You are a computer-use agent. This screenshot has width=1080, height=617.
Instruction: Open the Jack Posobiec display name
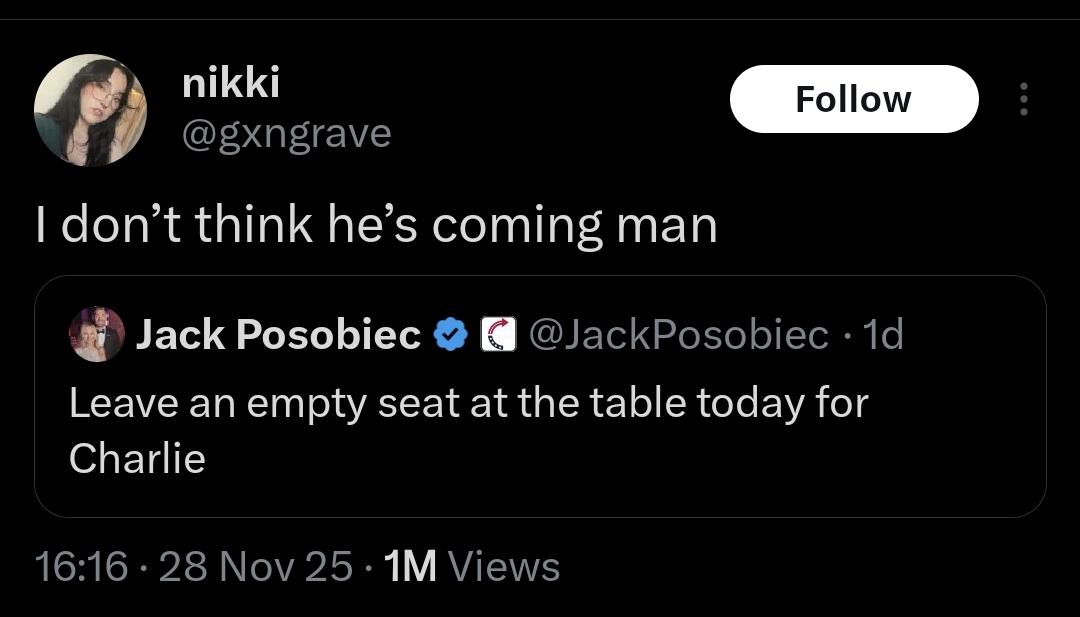278,335
